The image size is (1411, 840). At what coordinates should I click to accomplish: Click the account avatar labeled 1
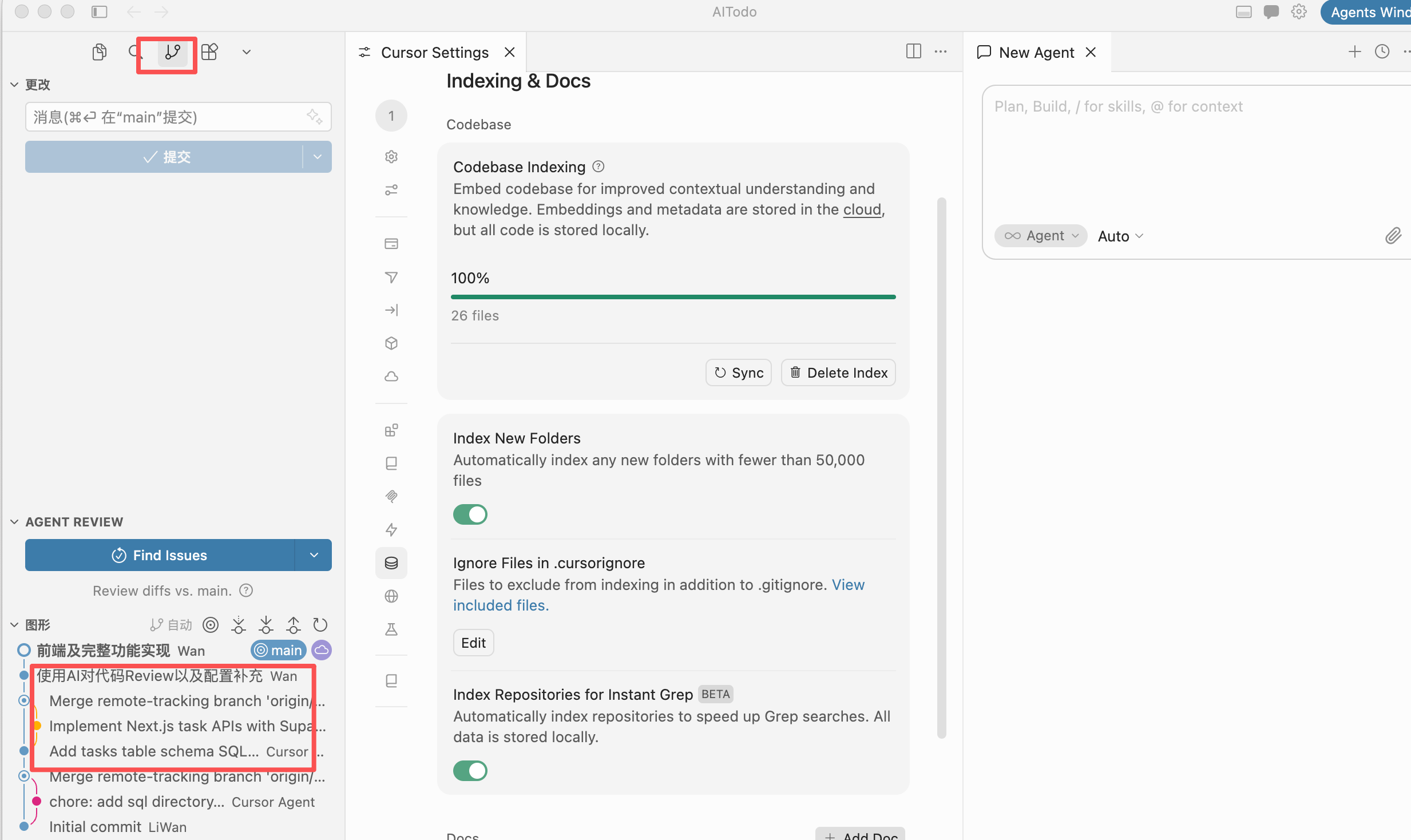(391, 116)
